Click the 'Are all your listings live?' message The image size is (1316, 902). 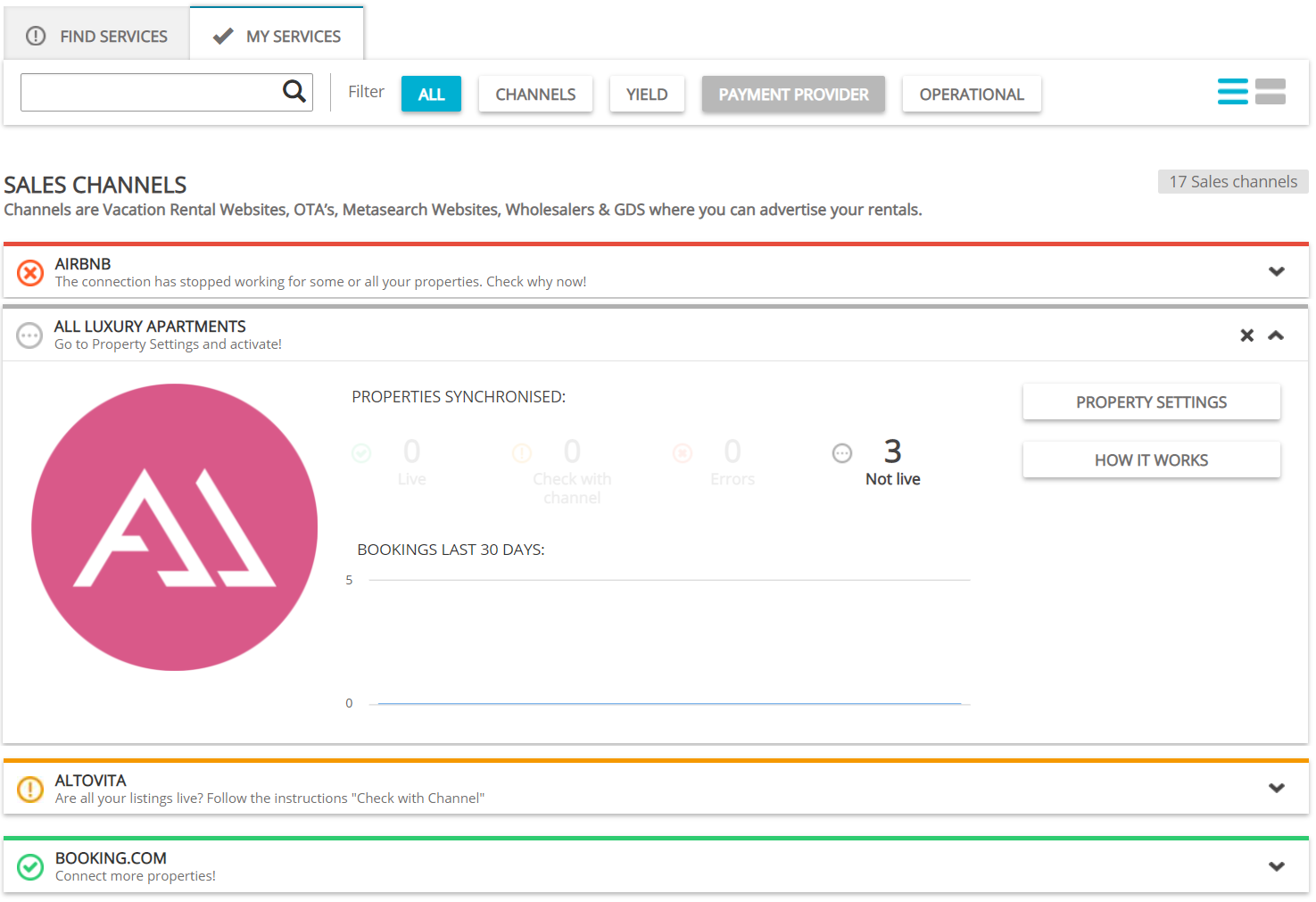click(269, 799)
